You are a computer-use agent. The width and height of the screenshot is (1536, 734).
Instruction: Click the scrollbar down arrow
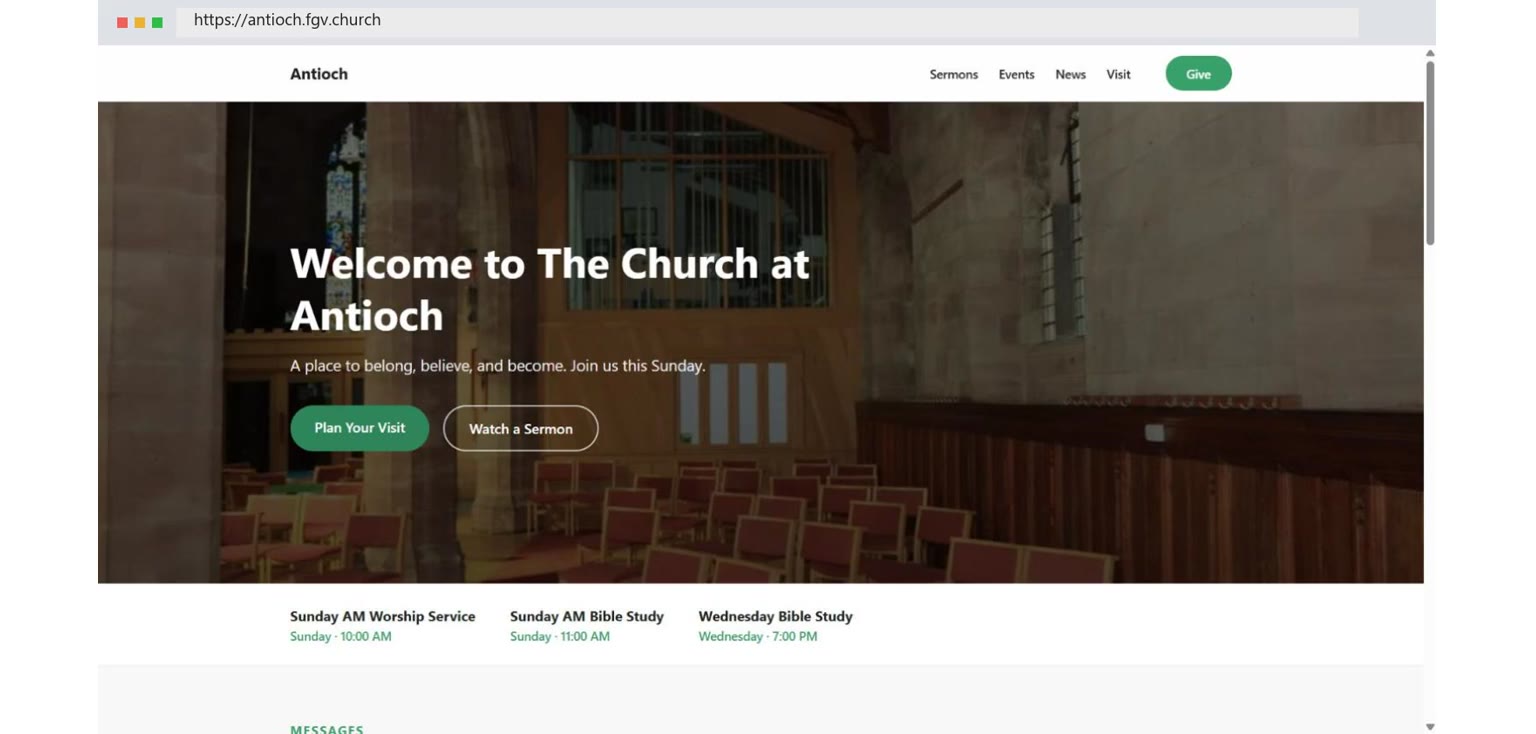[1430, 727]
